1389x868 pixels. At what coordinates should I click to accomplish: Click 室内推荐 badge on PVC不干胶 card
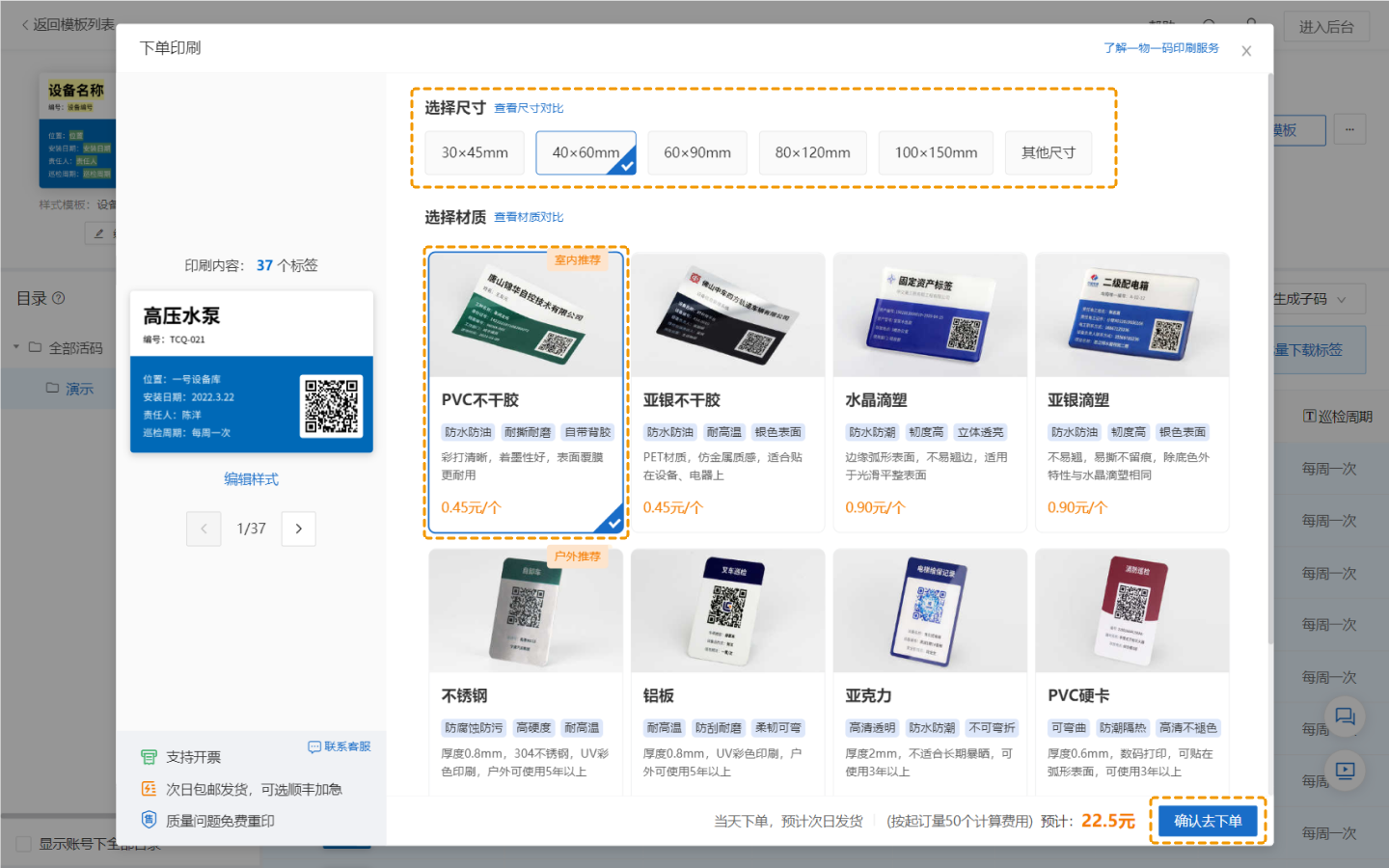point(577,260)
